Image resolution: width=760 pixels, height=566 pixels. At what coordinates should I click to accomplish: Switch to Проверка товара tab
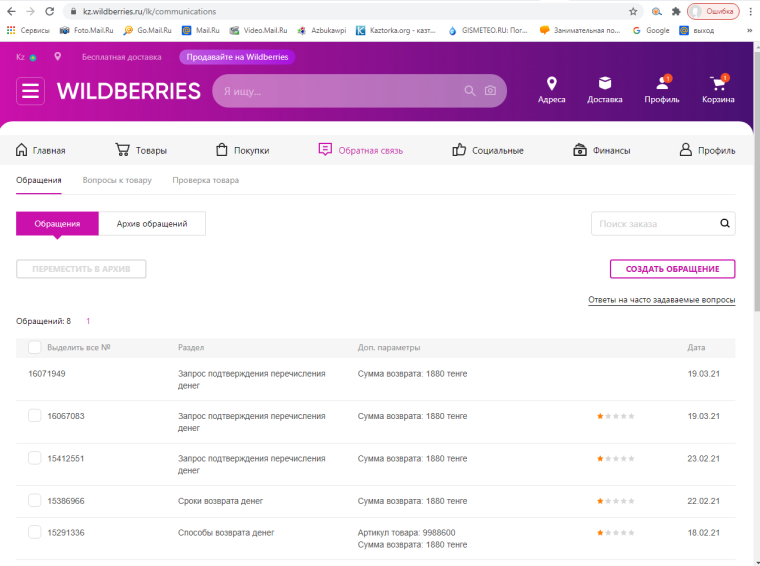[206, 180]
